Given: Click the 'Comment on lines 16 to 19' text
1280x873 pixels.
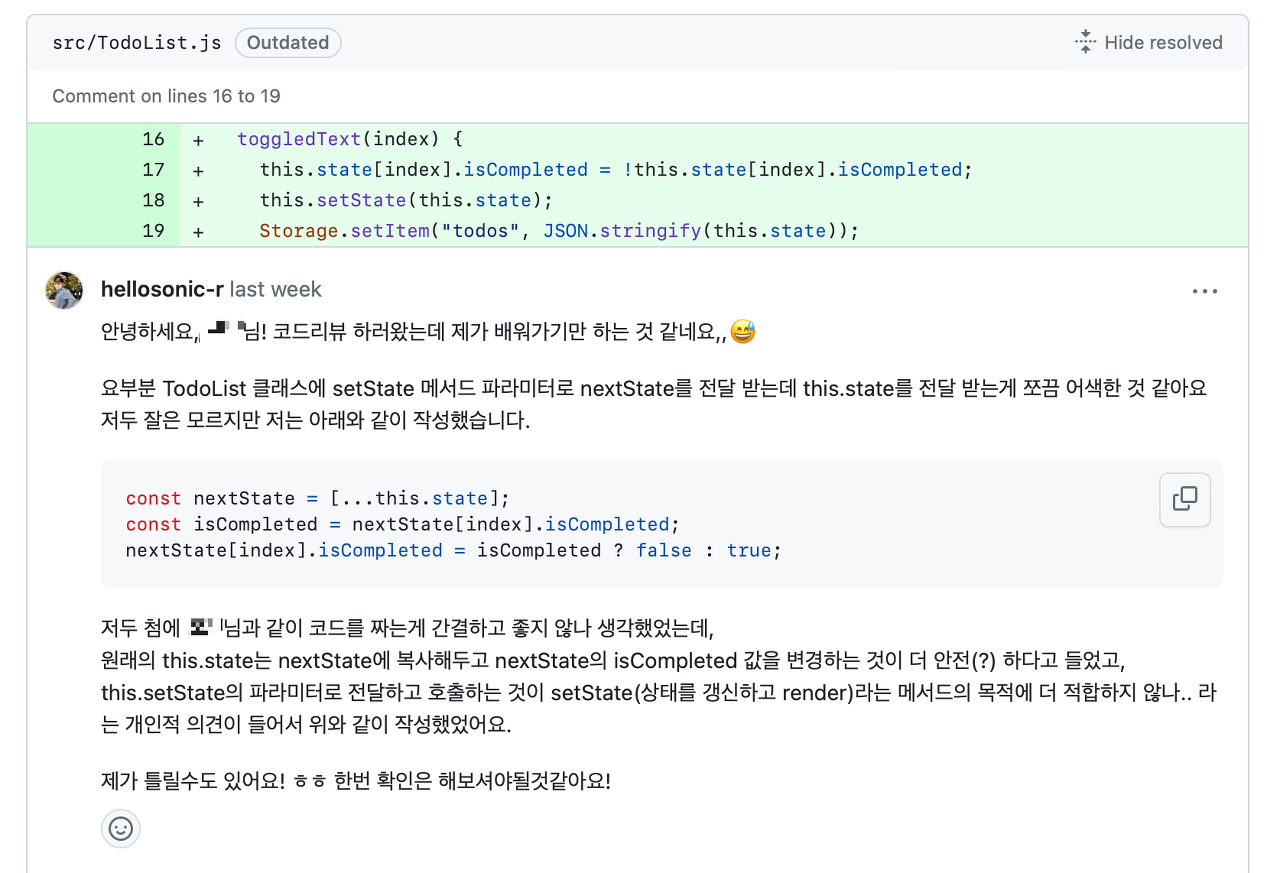Looking at the screenshot, I should click(166, 96).
